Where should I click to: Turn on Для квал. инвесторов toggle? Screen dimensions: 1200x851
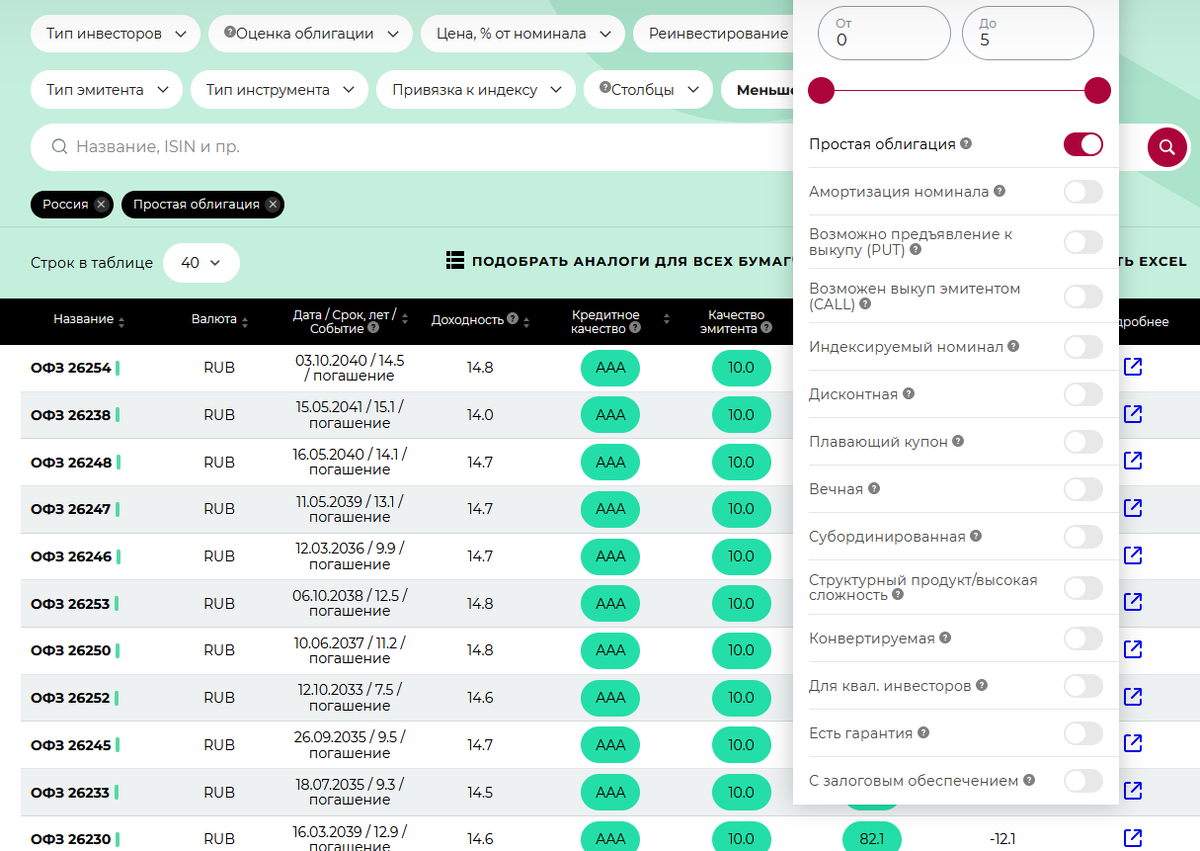[1083, 687]
